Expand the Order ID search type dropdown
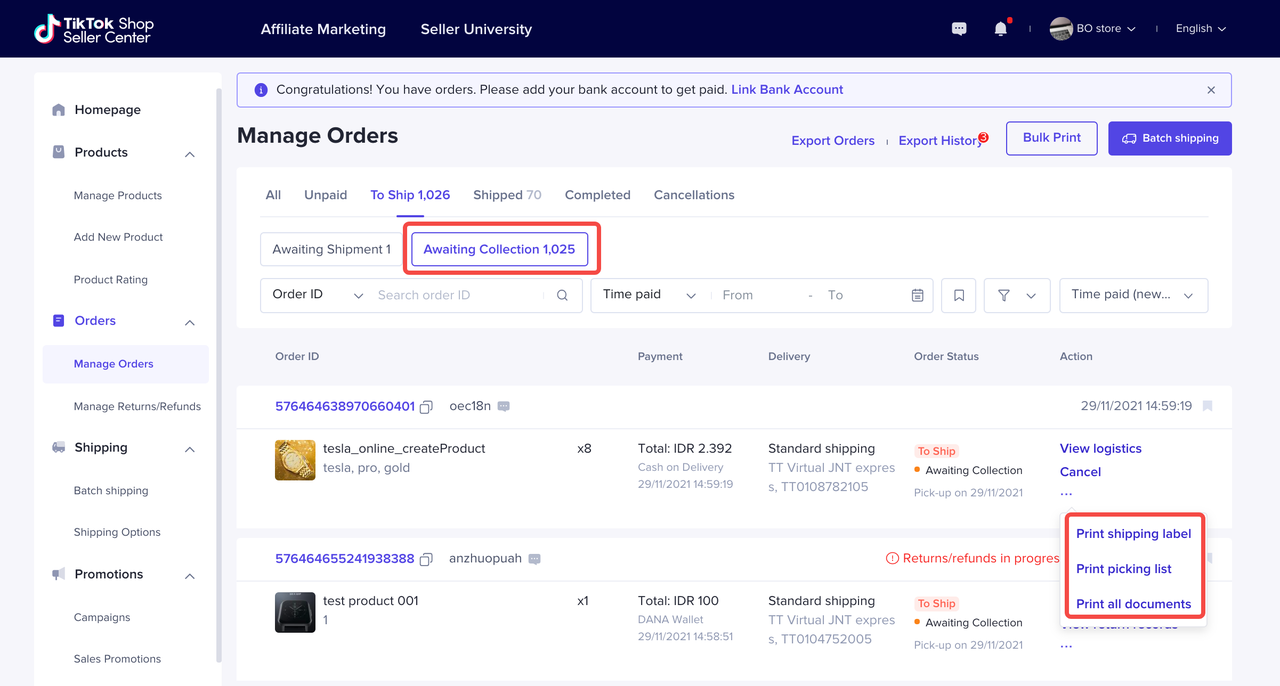Image resolution: width=1280 pixels, height=686 pixels. 316,295
